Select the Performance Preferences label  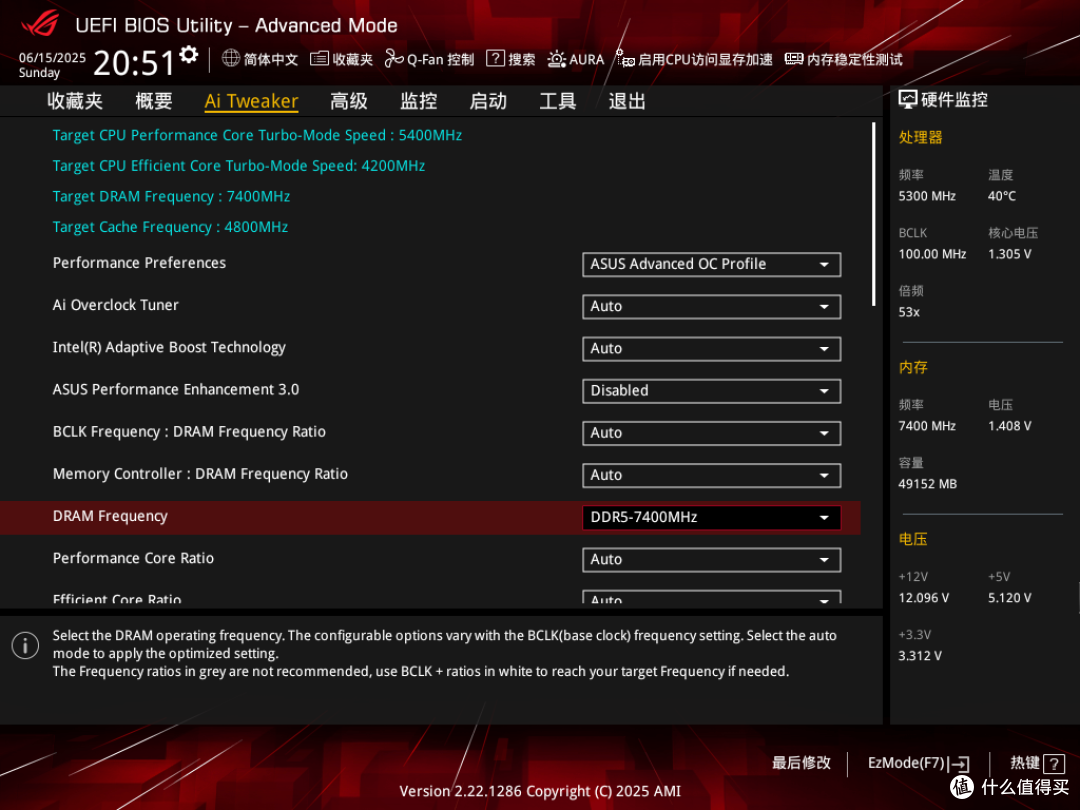pyautogui.click(x=139, y=262)
